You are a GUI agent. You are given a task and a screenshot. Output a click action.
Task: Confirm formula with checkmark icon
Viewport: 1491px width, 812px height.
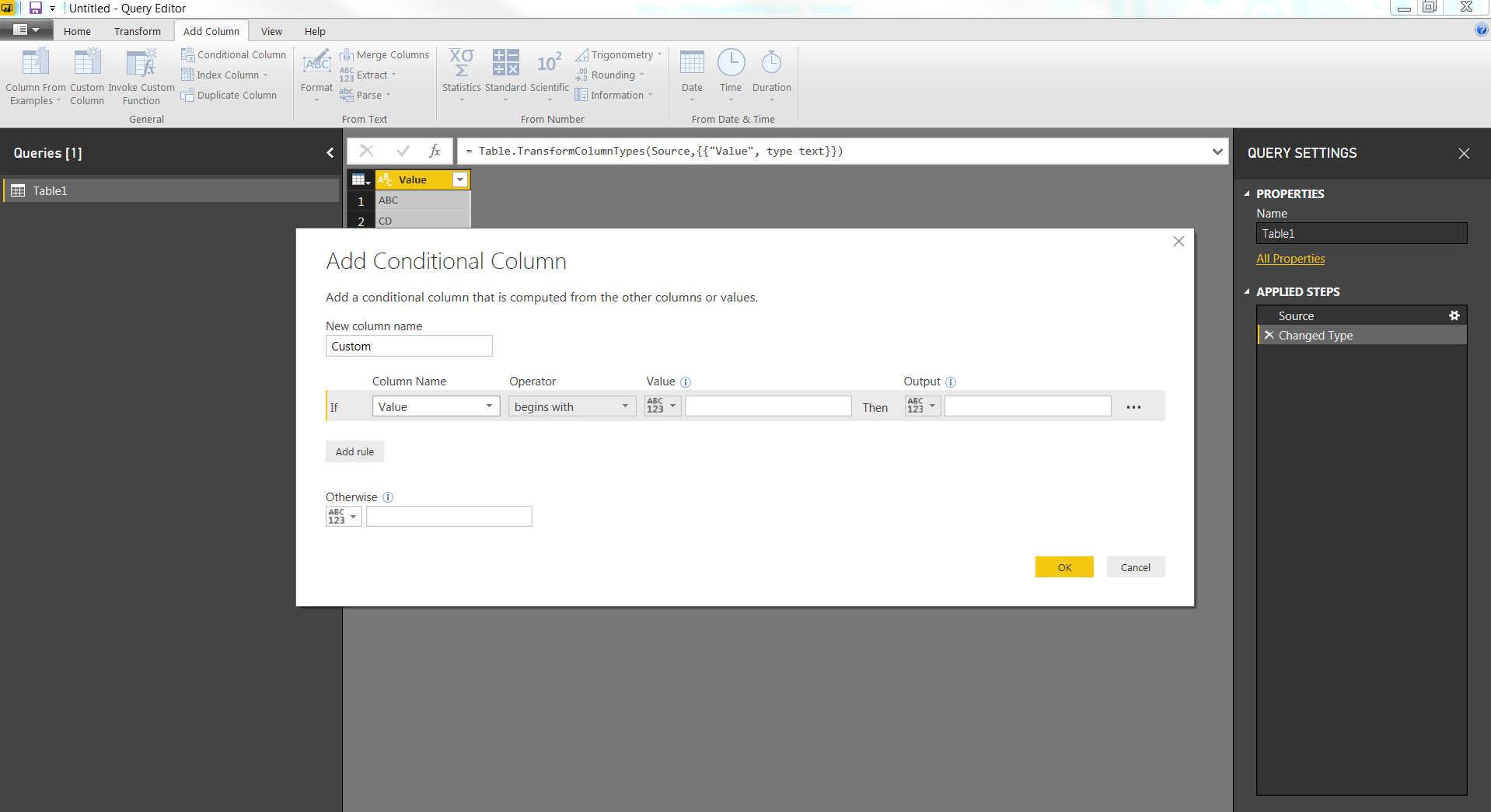point(403,151)
